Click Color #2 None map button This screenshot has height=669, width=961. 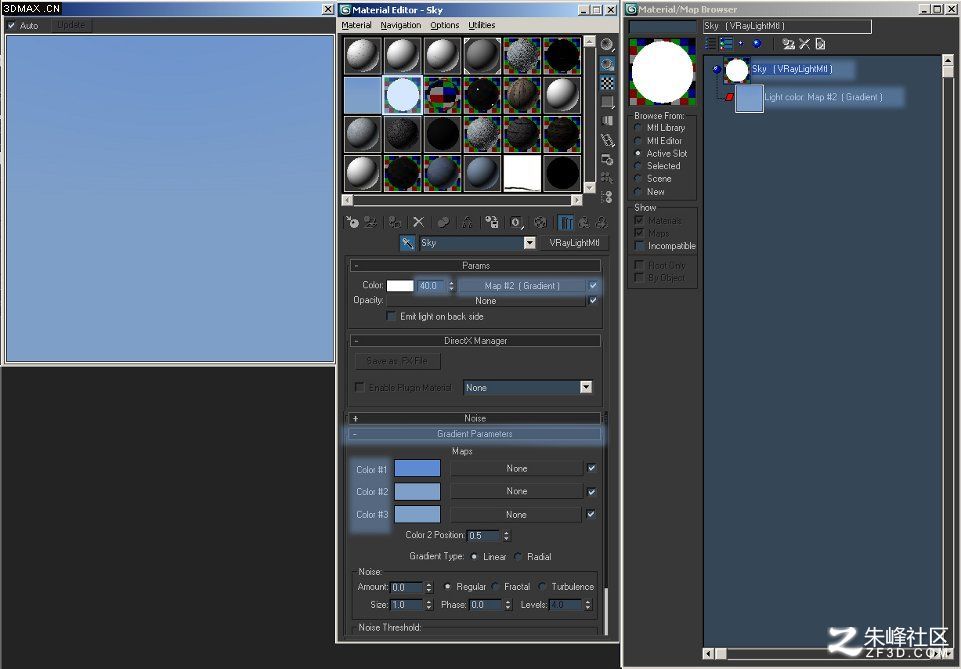click(517, 491)
